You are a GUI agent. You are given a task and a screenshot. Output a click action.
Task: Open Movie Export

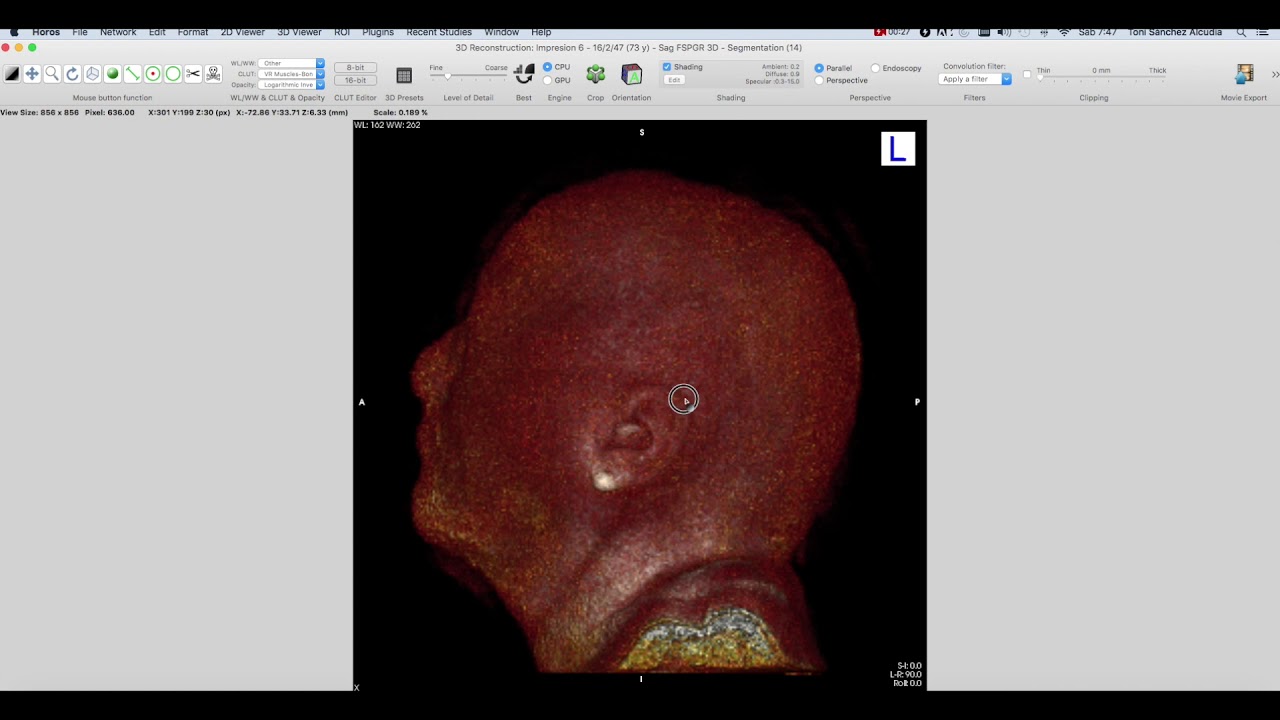tap(1244, 74)
